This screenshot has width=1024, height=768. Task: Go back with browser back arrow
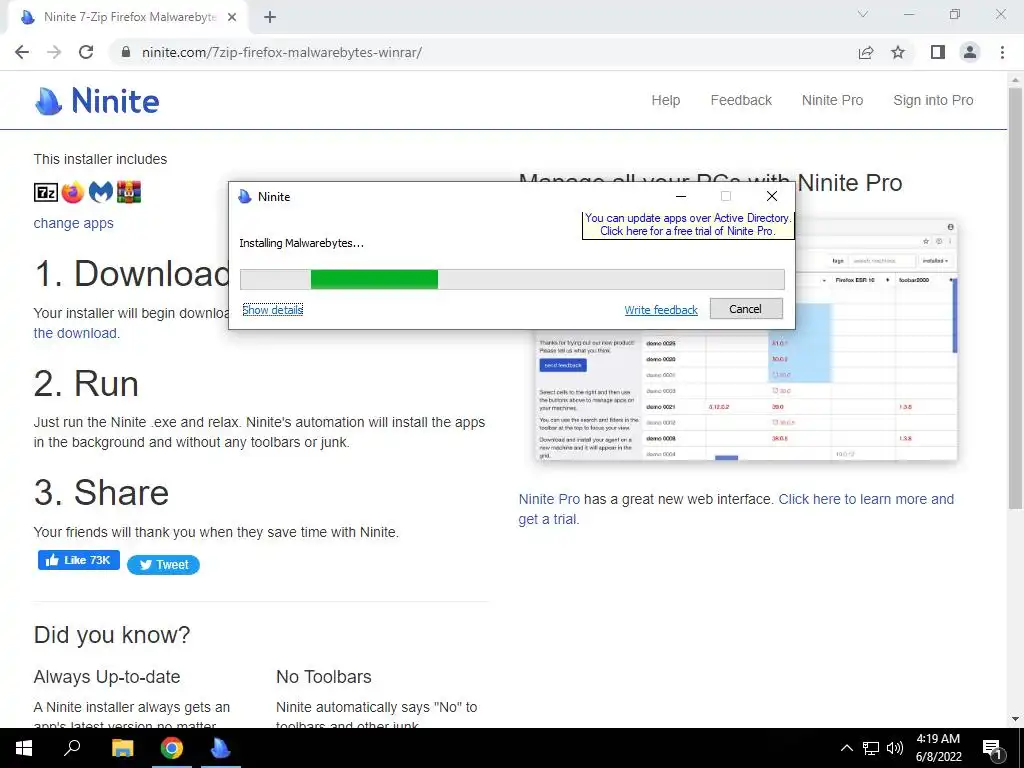click(22, 52)
